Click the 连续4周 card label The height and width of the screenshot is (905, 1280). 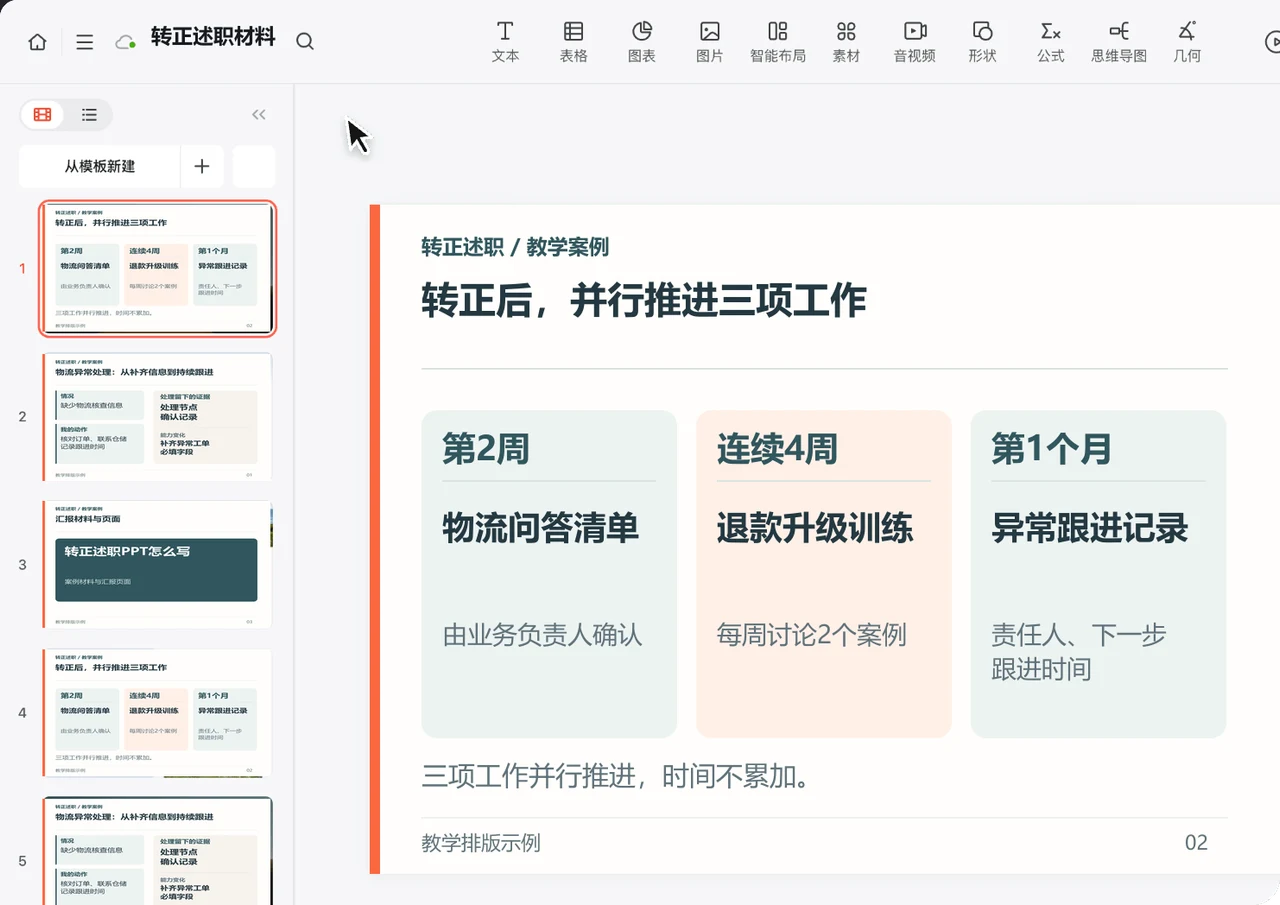point(777,450)
